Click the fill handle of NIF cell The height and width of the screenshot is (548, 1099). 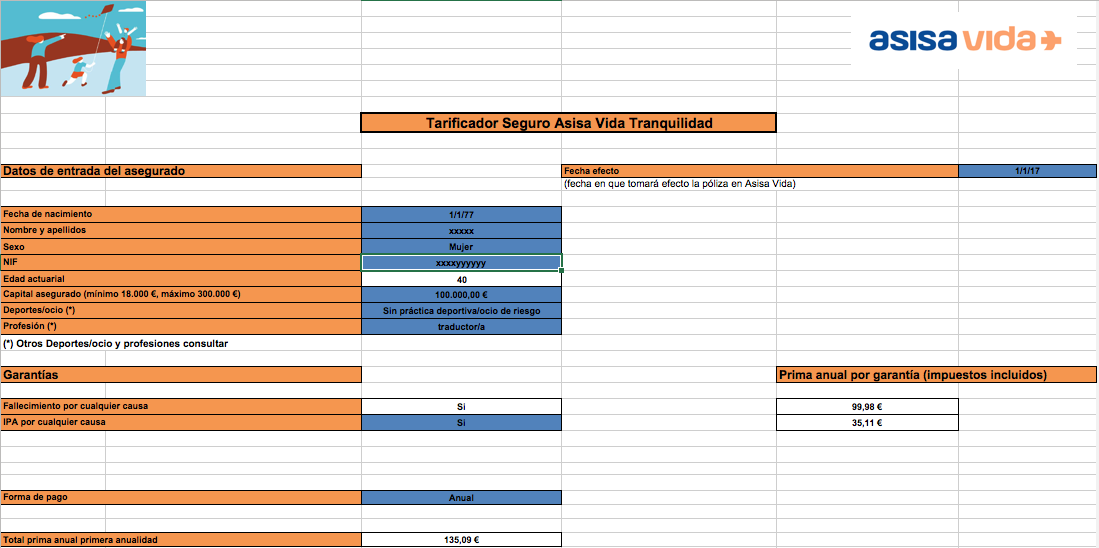(x=561, y=270)
